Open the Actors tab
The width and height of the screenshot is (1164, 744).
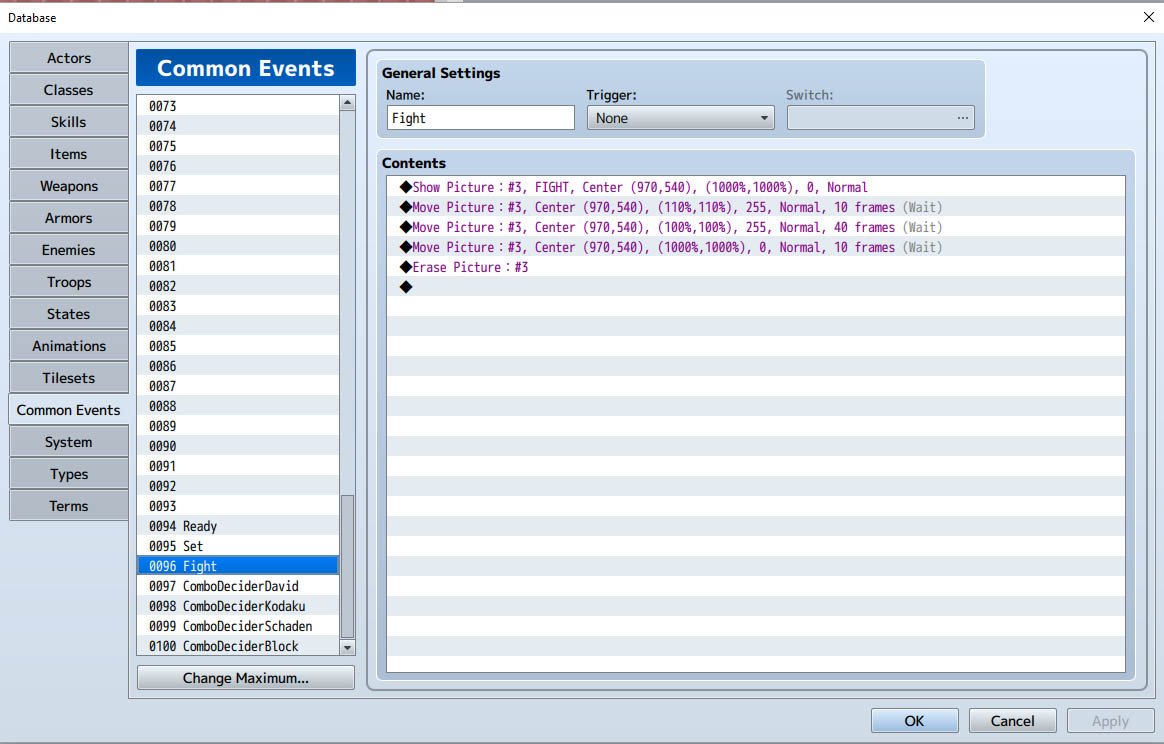[68, 58]
